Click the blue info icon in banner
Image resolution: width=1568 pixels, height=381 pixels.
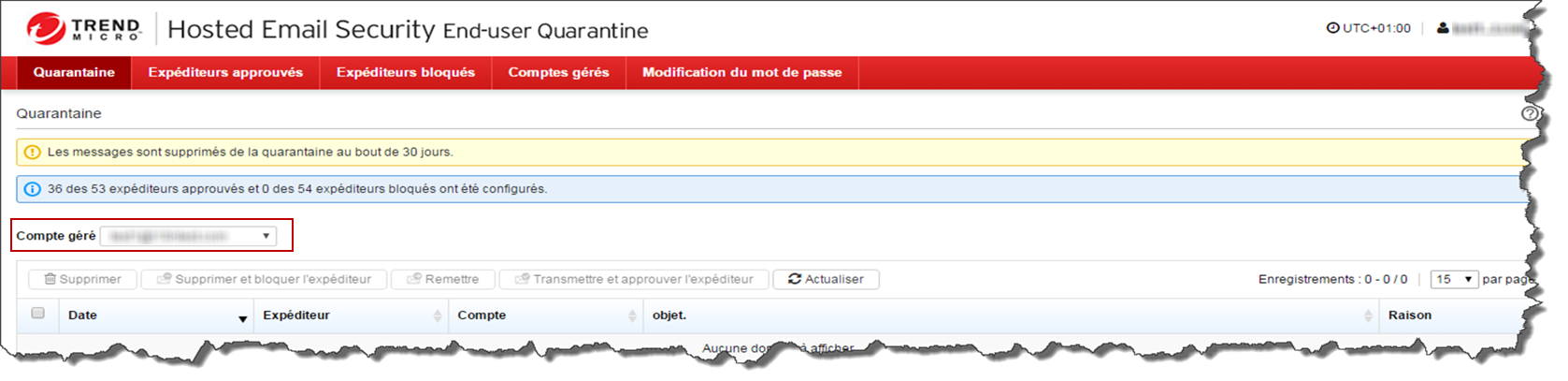point(32,189)
